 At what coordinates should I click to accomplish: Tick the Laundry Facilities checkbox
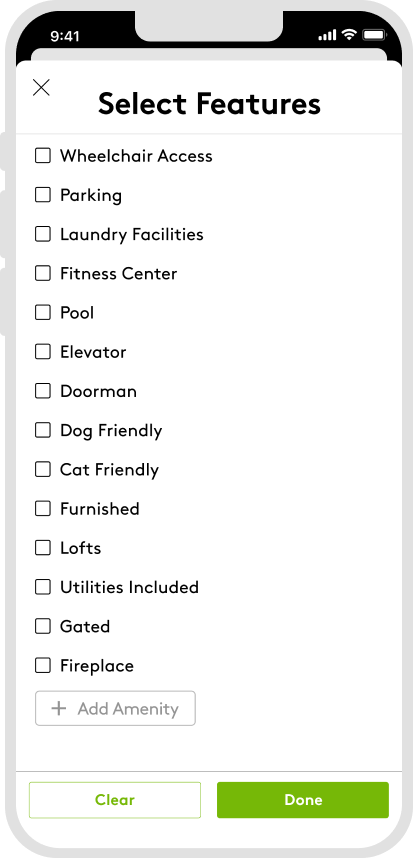(43, 234)
